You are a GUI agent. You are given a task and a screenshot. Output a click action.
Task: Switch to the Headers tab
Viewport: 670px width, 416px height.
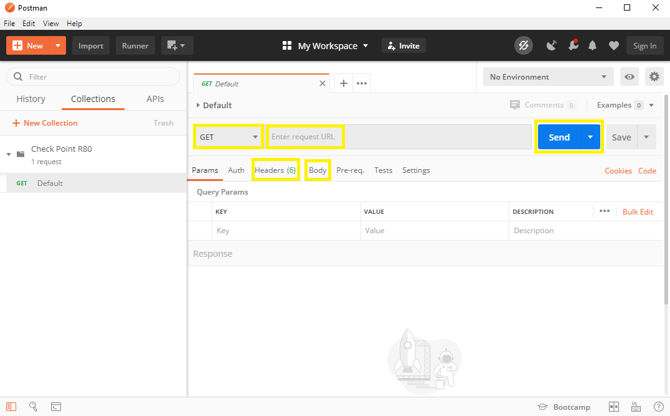[x=275, y=170]
